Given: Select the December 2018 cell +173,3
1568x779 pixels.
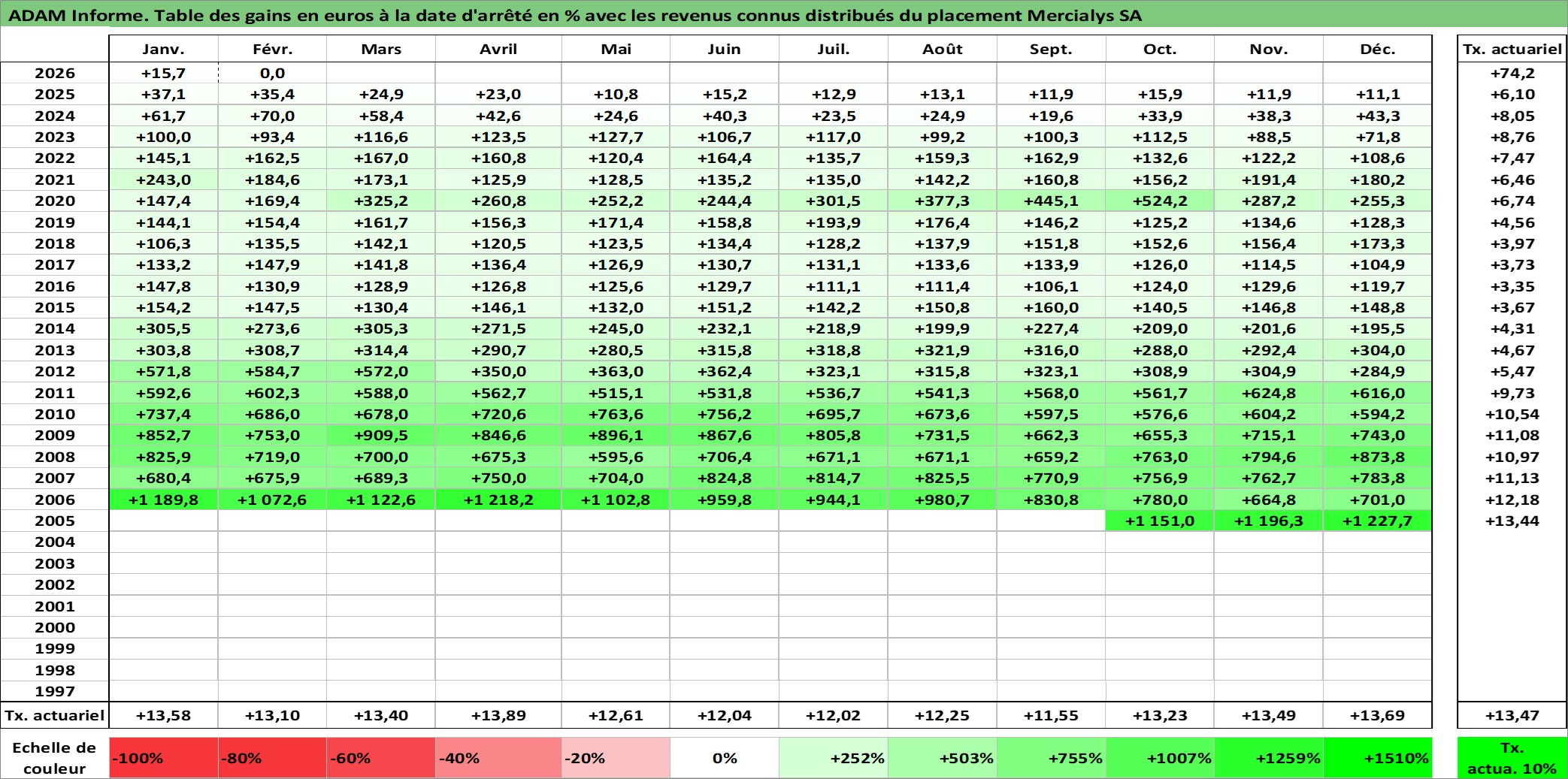Looking at the screenshot, I should [1377, 243].
